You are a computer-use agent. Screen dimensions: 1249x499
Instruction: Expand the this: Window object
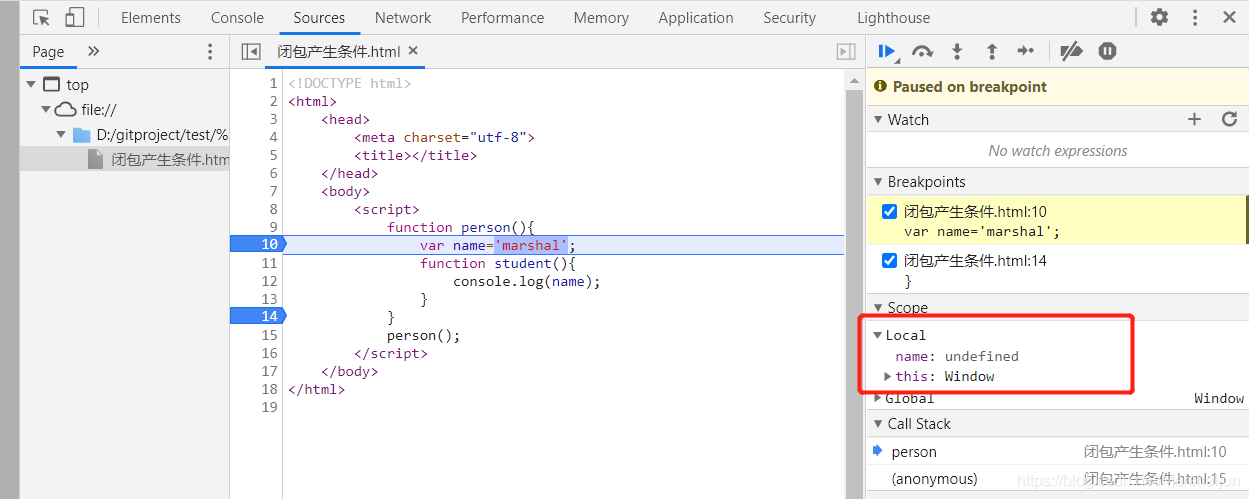tap(887, 376)
